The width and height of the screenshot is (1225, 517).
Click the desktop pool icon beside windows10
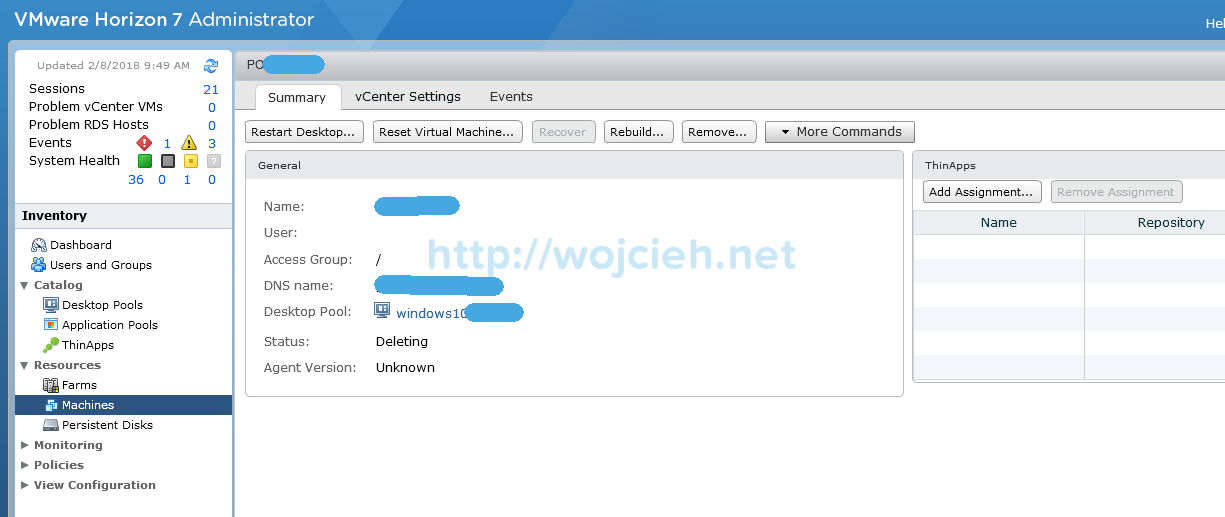tap(382, 311)
